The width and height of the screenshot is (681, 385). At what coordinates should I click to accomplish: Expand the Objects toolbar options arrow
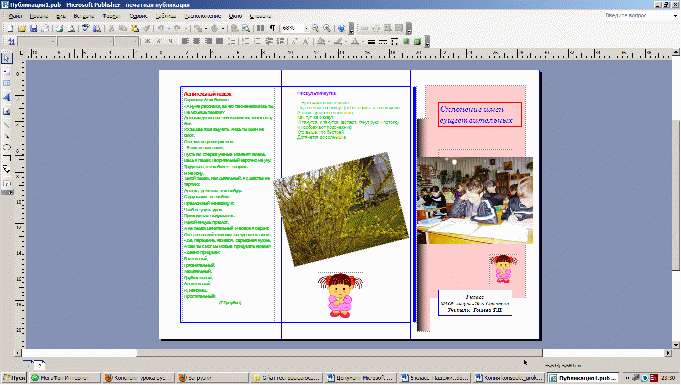(8, 192)
